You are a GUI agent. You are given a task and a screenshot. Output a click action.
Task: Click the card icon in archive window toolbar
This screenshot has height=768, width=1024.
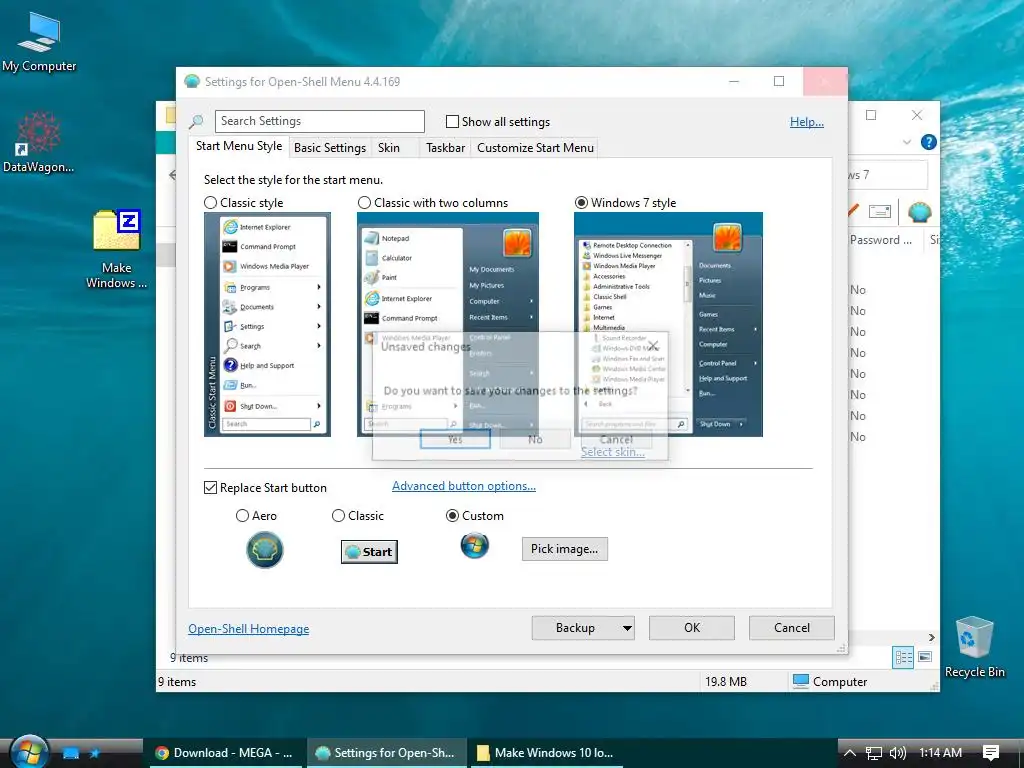click(x=880, y=212)
